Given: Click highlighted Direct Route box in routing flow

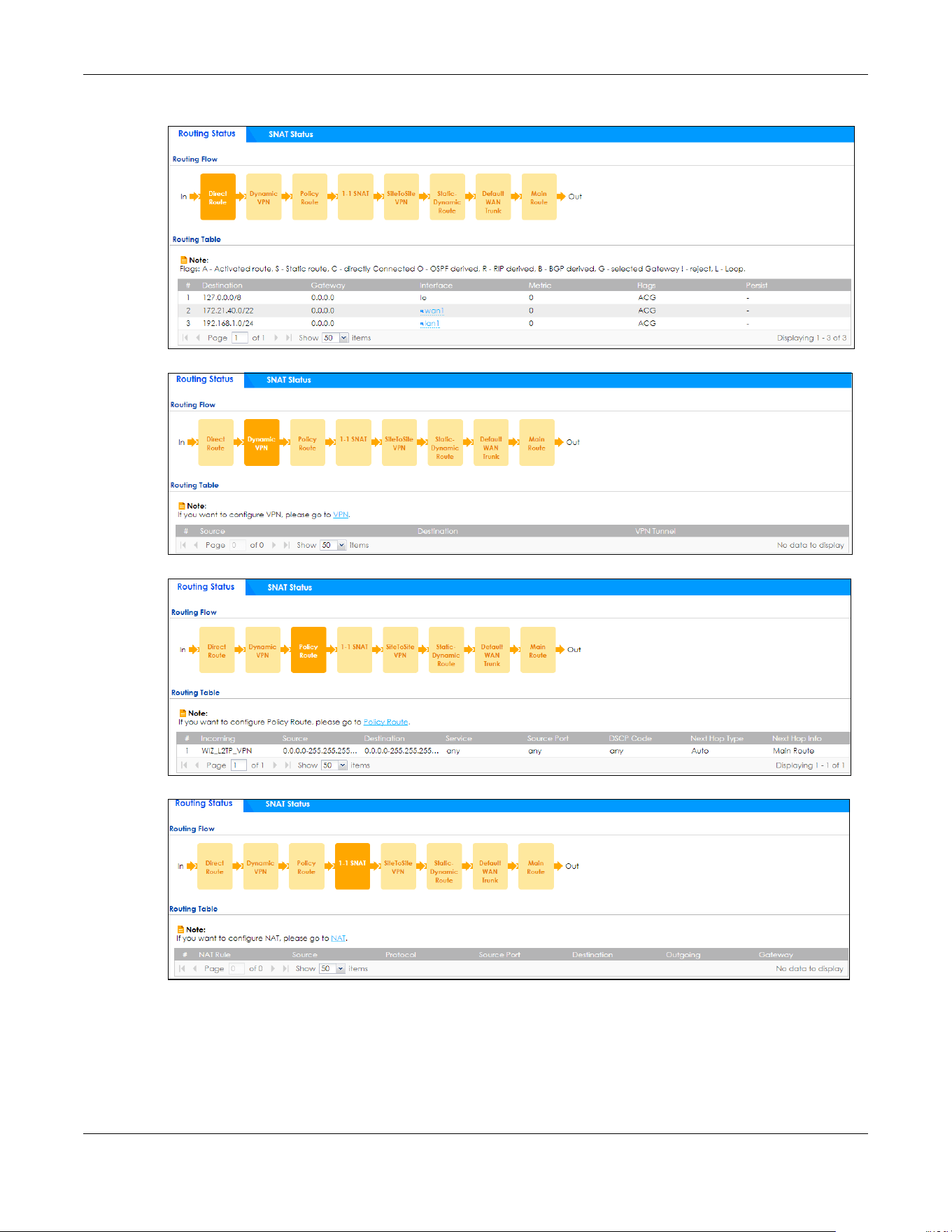Looking at the screenshot, I should click(x=218, y=197).
